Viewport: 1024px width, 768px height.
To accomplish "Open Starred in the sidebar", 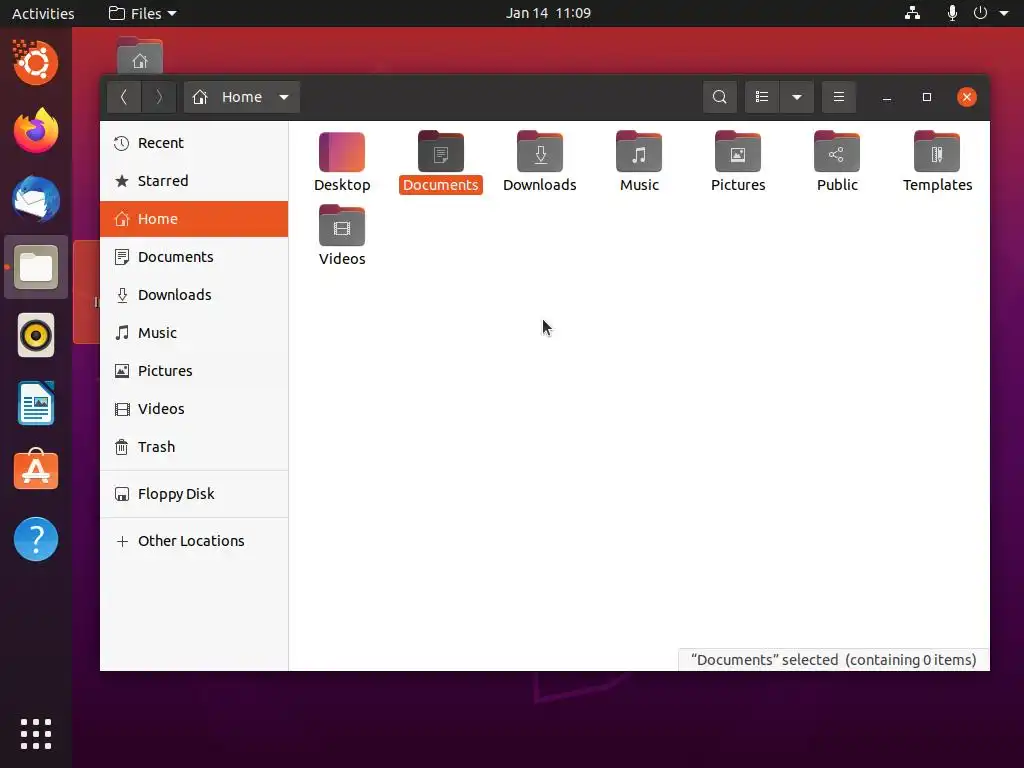I will [x=194, y=181].
